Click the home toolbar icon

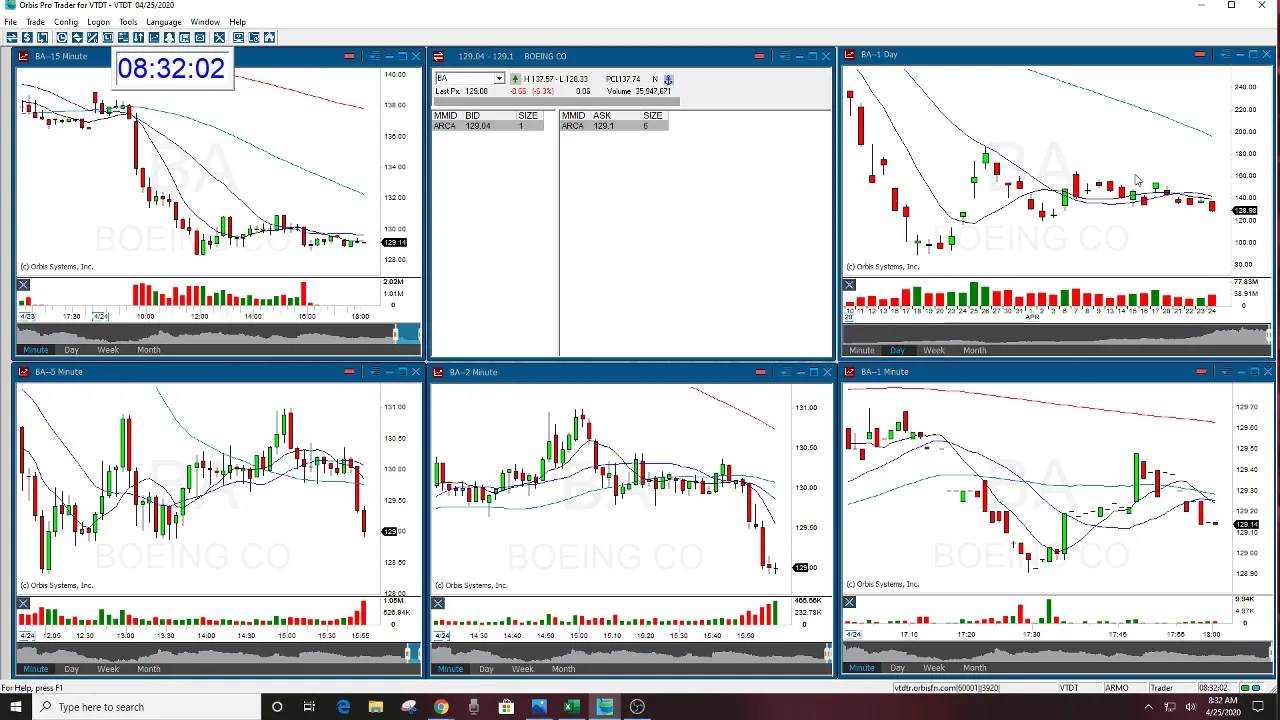point(269,37)
